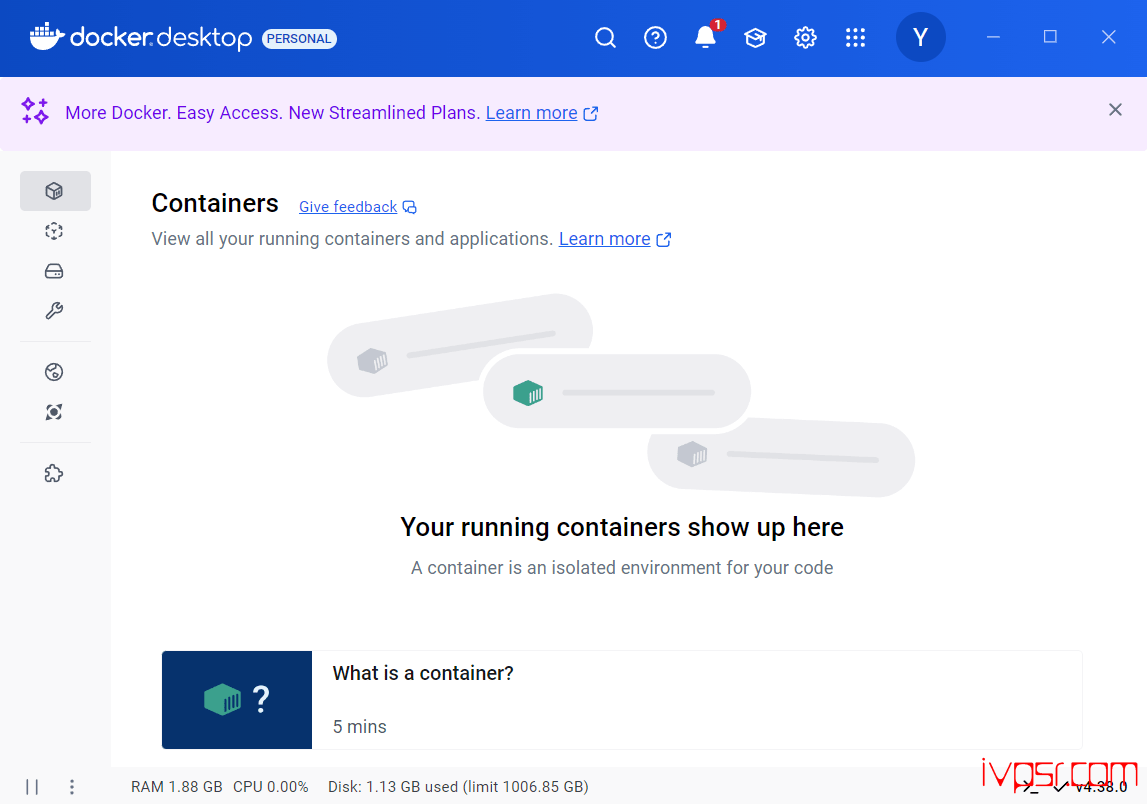
Task: Open the help question mark icon
Action: (655, 37)
